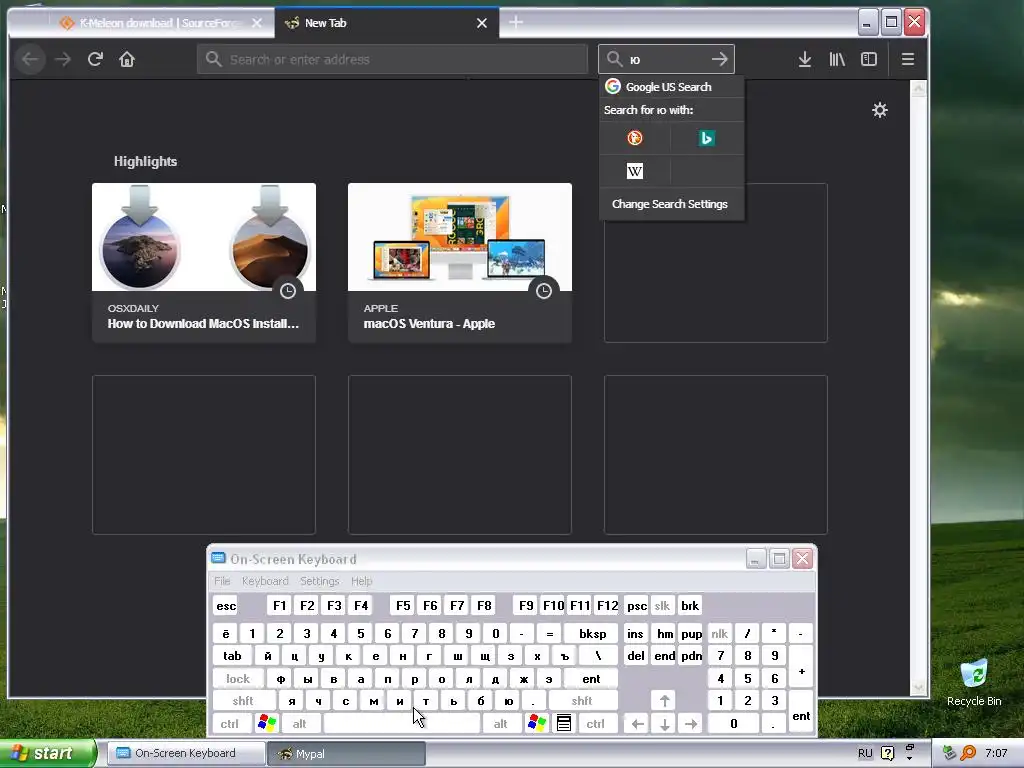Search with Wikipedia engine icon

635,171
